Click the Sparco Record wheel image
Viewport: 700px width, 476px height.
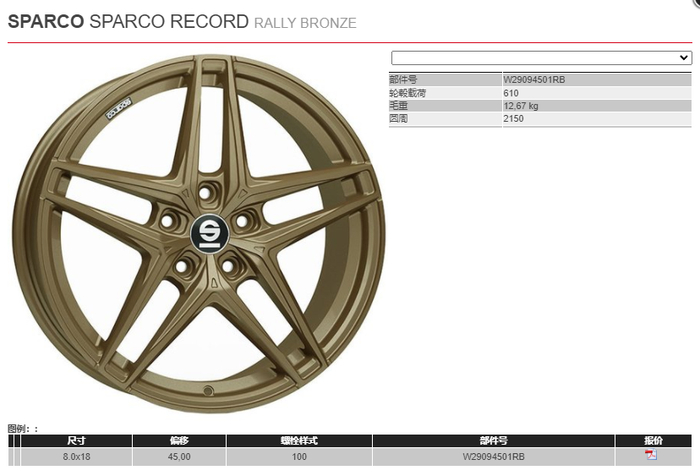[x=199, y=232]
